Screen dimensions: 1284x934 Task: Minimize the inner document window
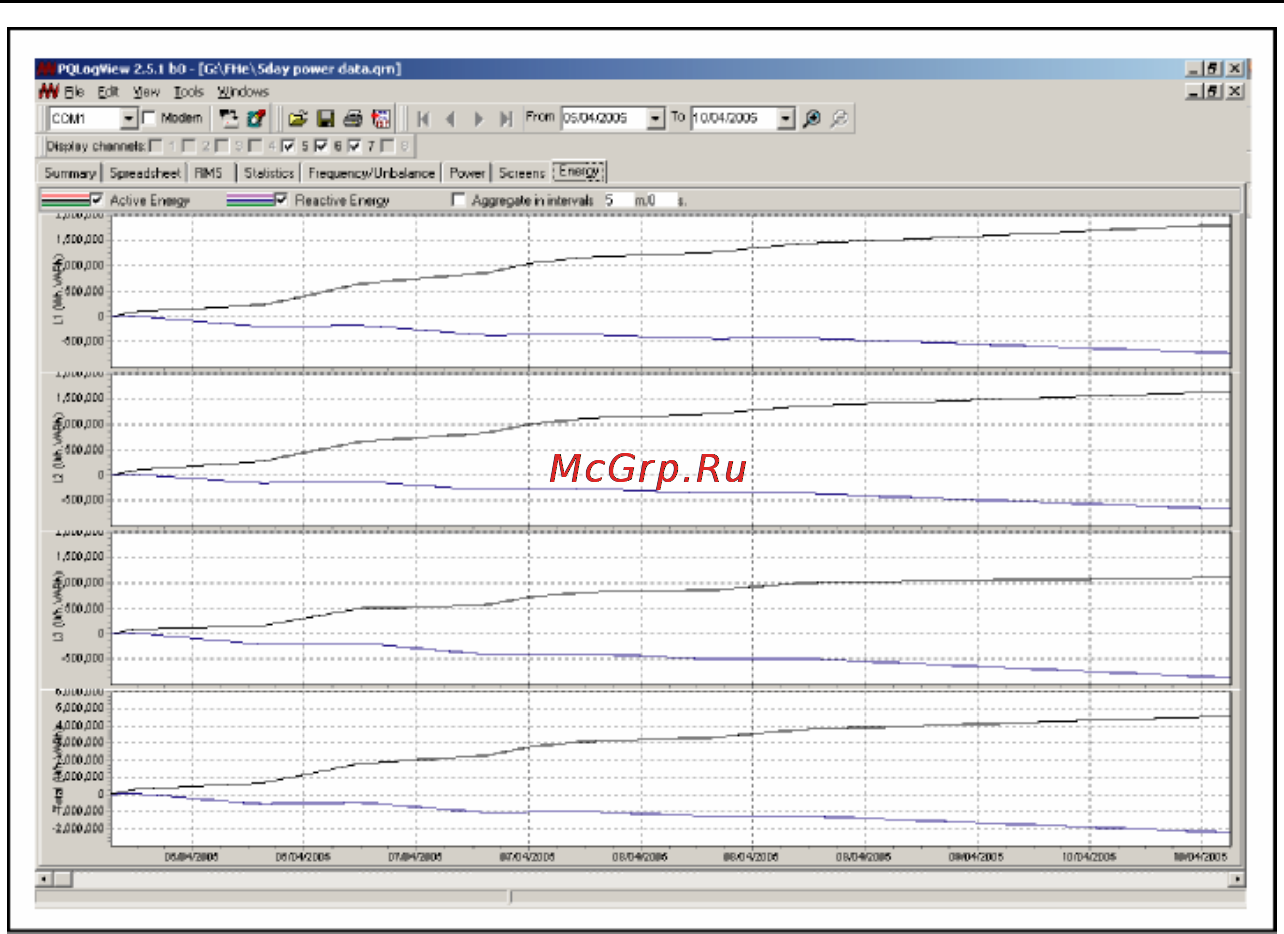pyautogui.click(x=1194, y=91)
